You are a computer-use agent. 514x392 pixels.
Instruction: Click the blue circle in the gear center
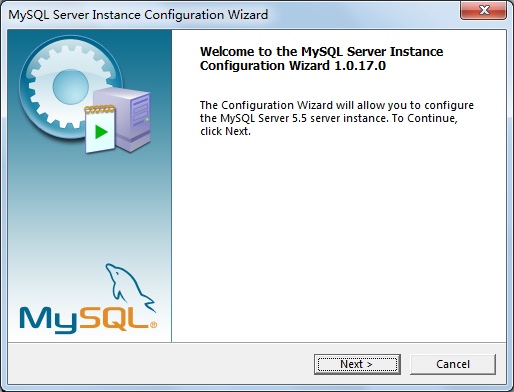(70, 86)
